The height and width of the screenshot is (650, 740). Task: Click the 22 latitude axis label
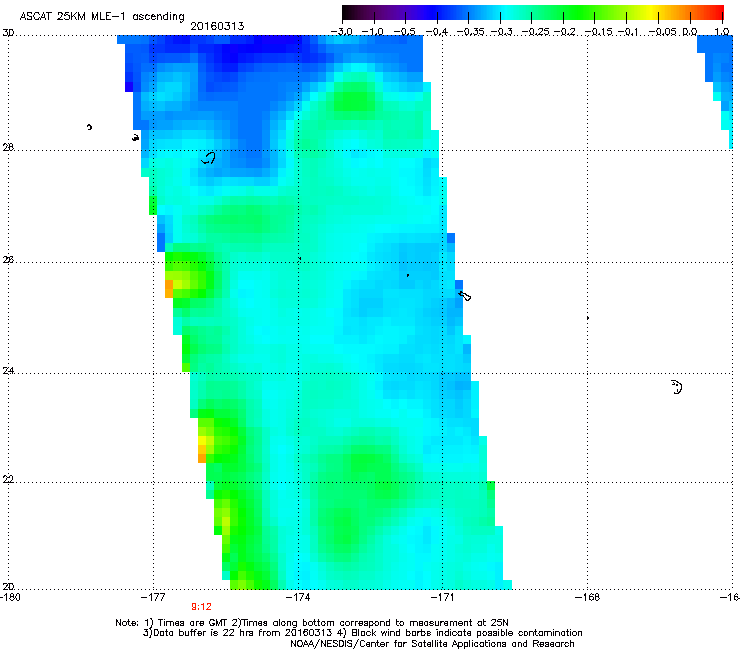pos(8,480)
